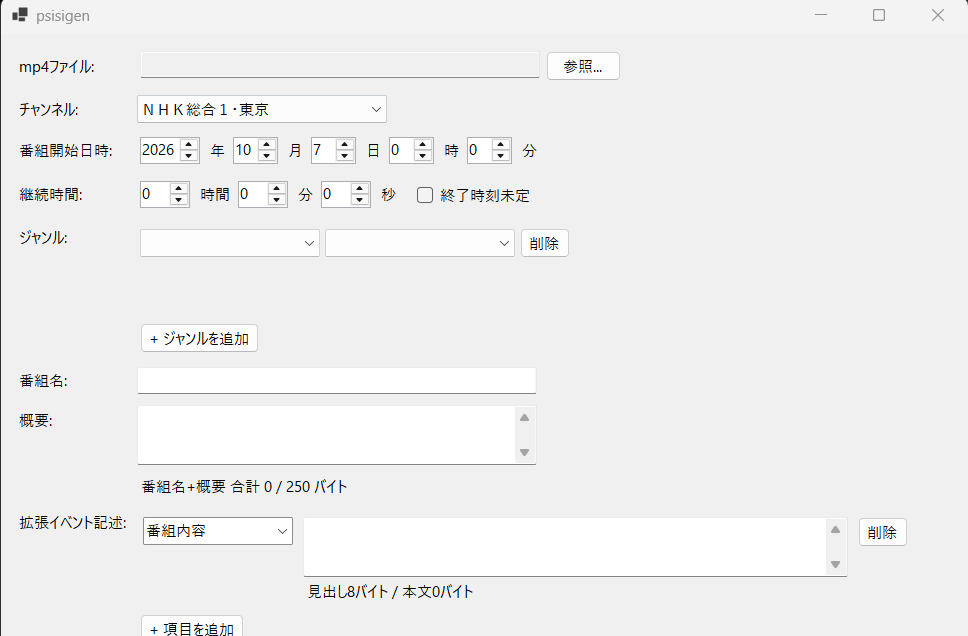
Task: Click inside the 拡張イベント記述 text area
Action: (565, 547)
